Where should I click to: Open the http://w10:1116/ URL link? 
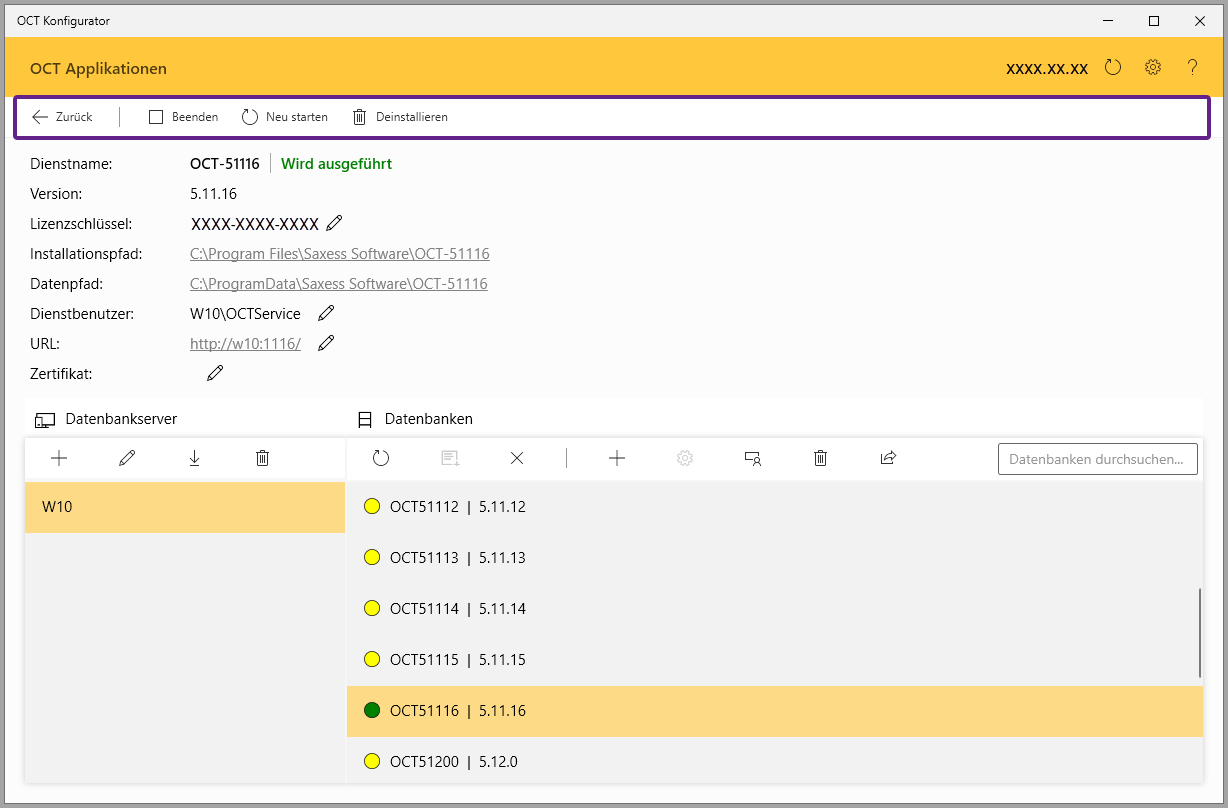tap(245, 344)
